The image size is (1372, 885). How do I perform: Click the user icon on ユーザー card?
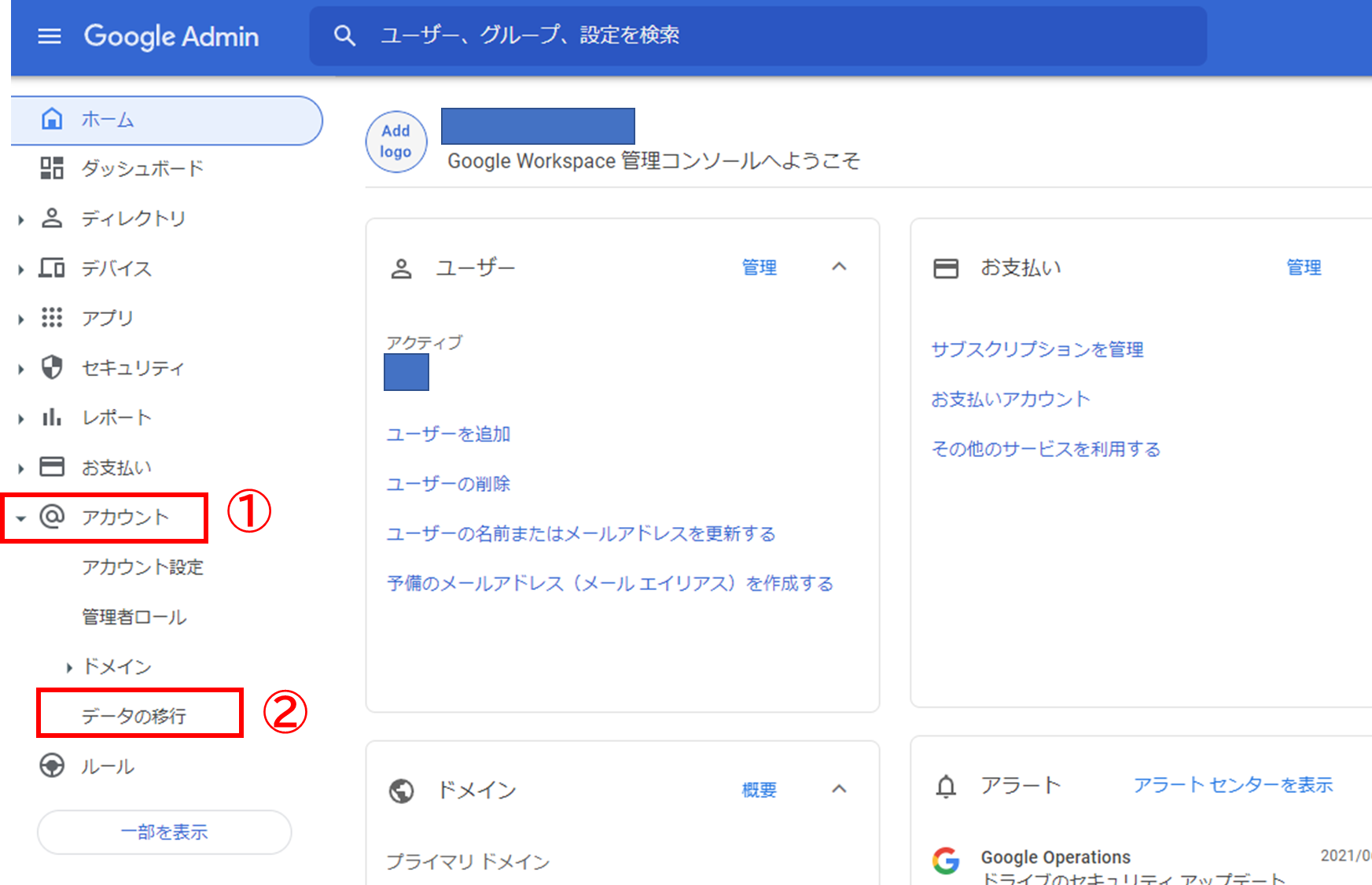click(x=402, y=269)
